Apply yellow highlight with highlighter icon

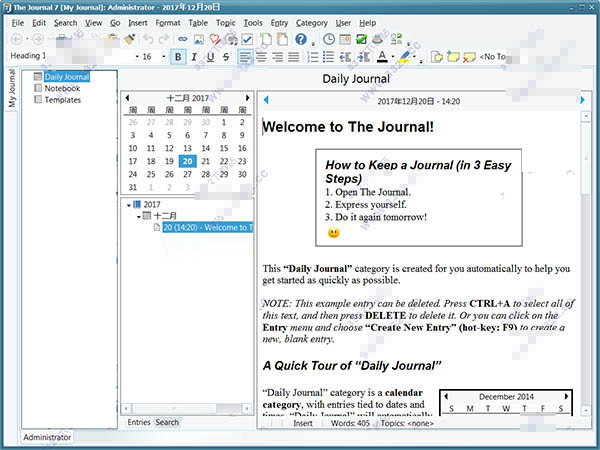click(x=404, y=57)
